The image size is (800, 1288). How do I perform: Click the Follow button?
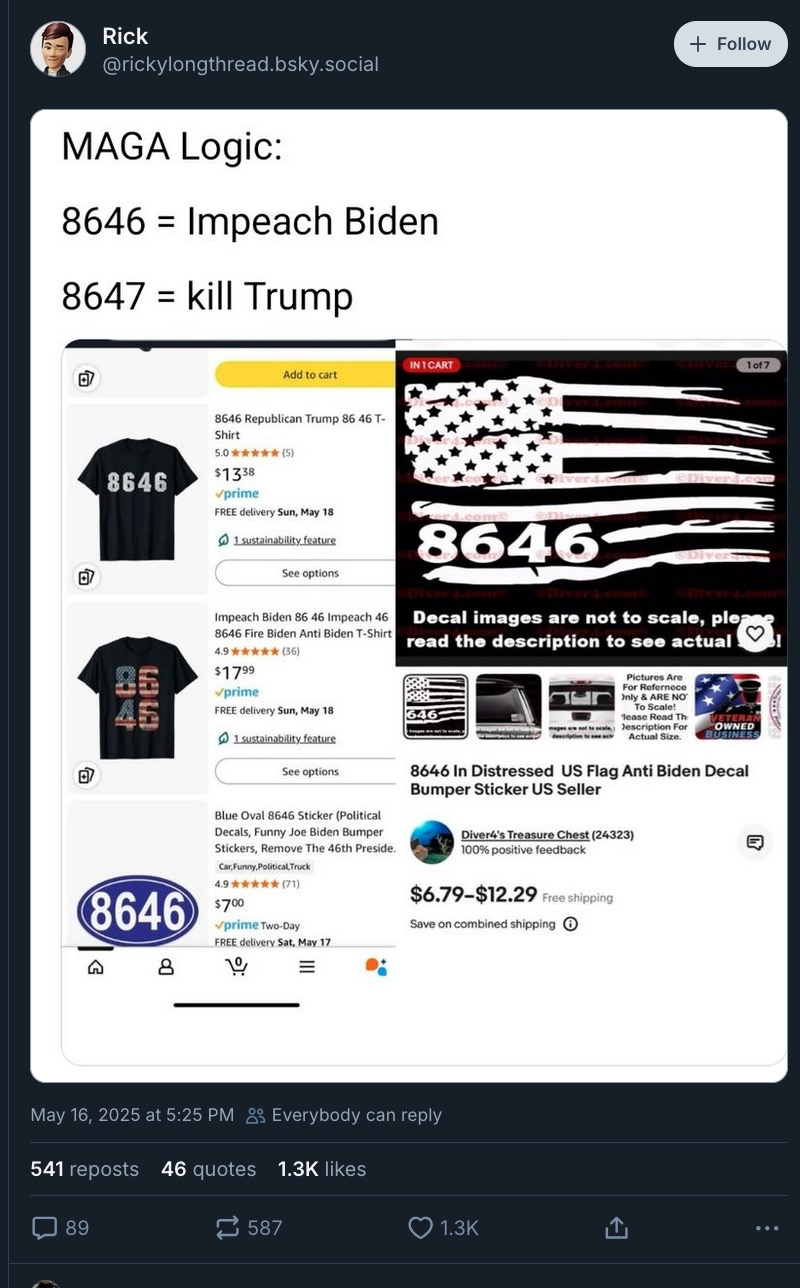(x=731, y=44)
